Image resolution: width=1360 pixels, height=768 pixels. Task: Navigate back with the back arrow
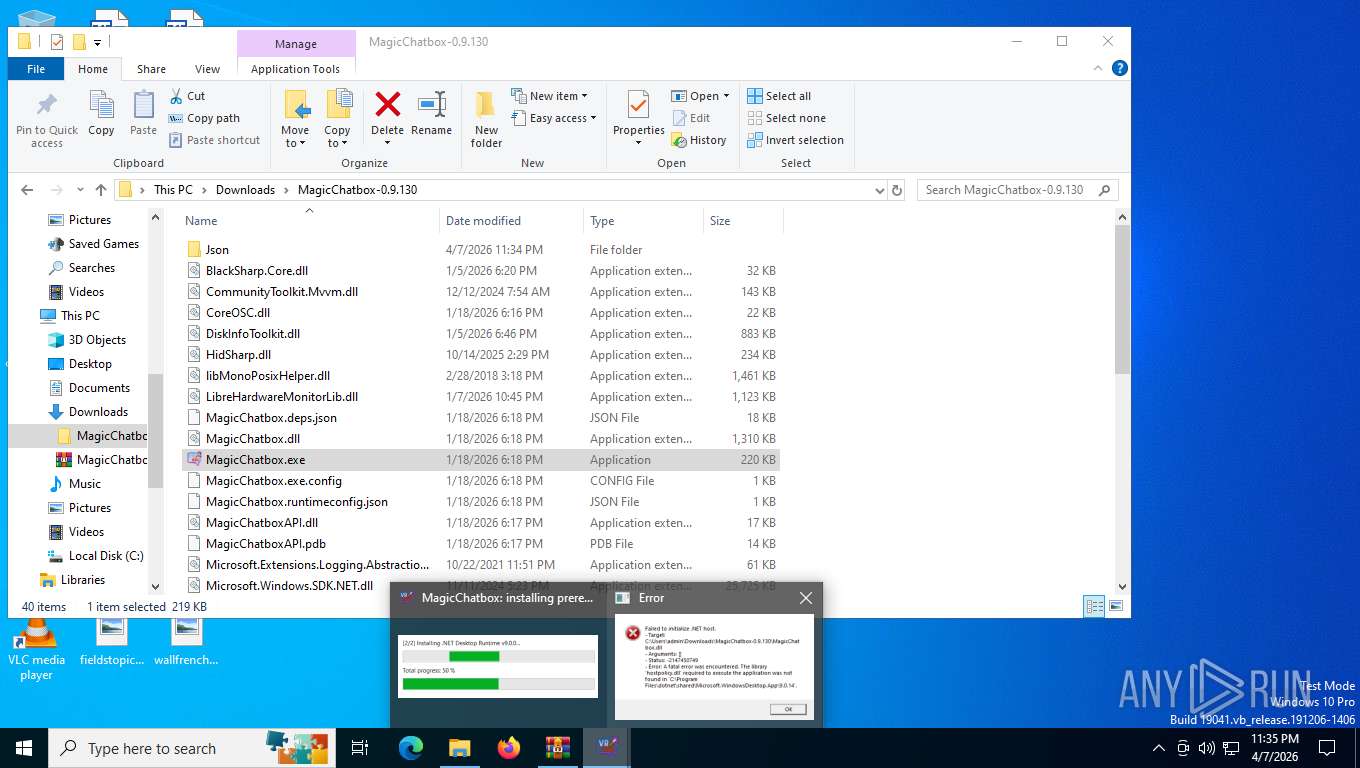click(x=27, y=190)
